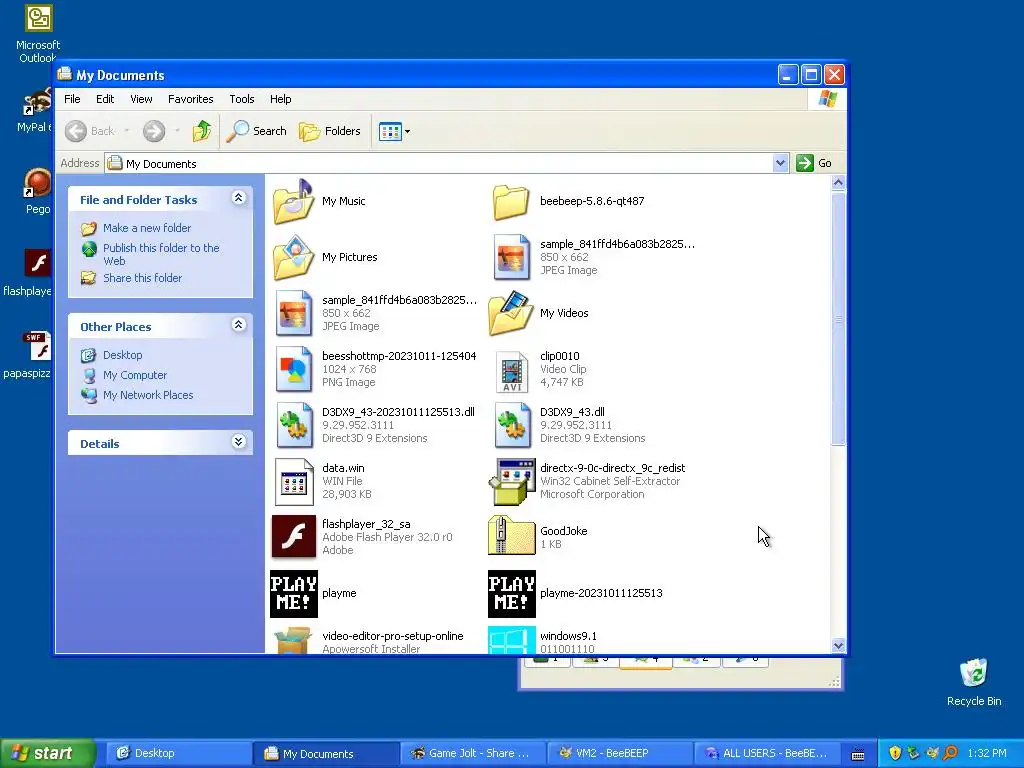
Task: Expand the Address bar dropdown arrow
Action: 780,163
